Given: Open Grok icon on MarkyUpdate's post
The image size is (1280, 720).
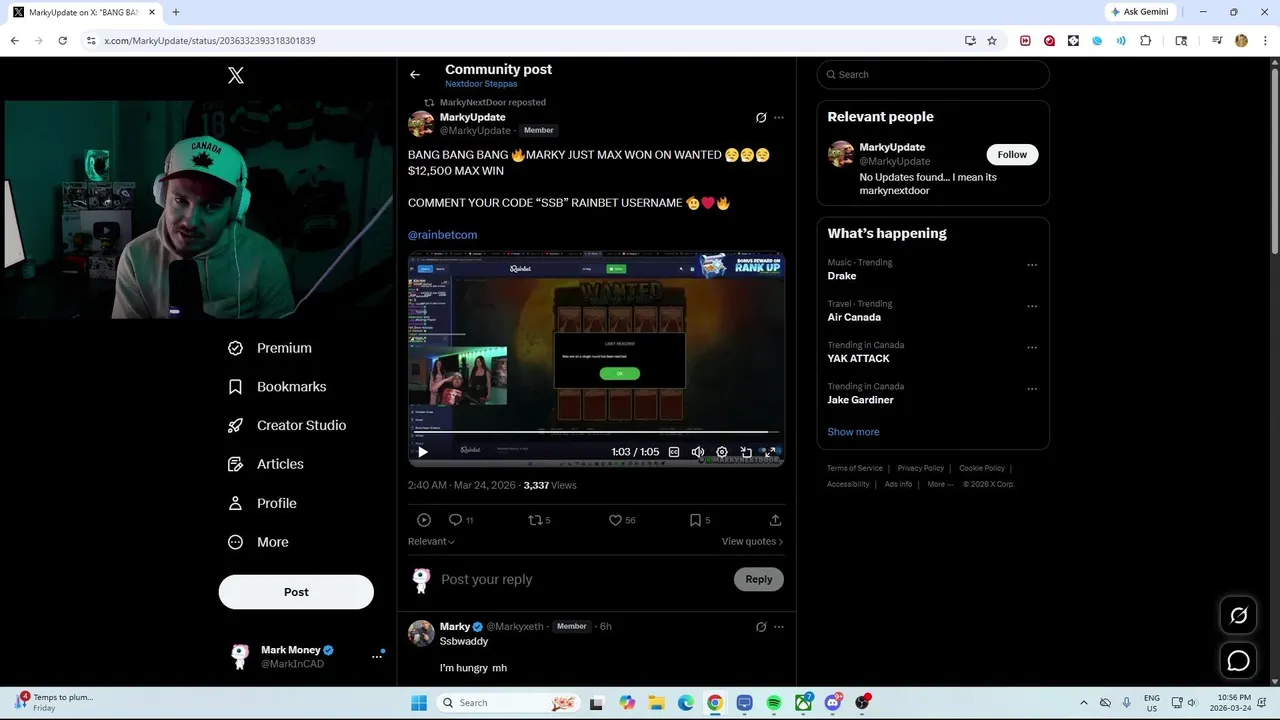Looking at the screenshot, I should [x=761, y=117].
